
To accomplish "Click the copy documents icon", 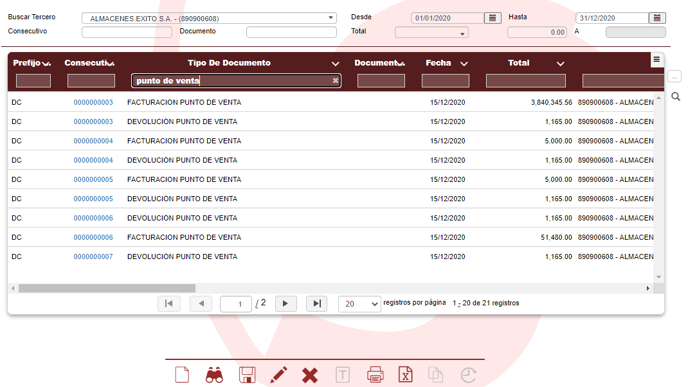I will tap(435, 375).
